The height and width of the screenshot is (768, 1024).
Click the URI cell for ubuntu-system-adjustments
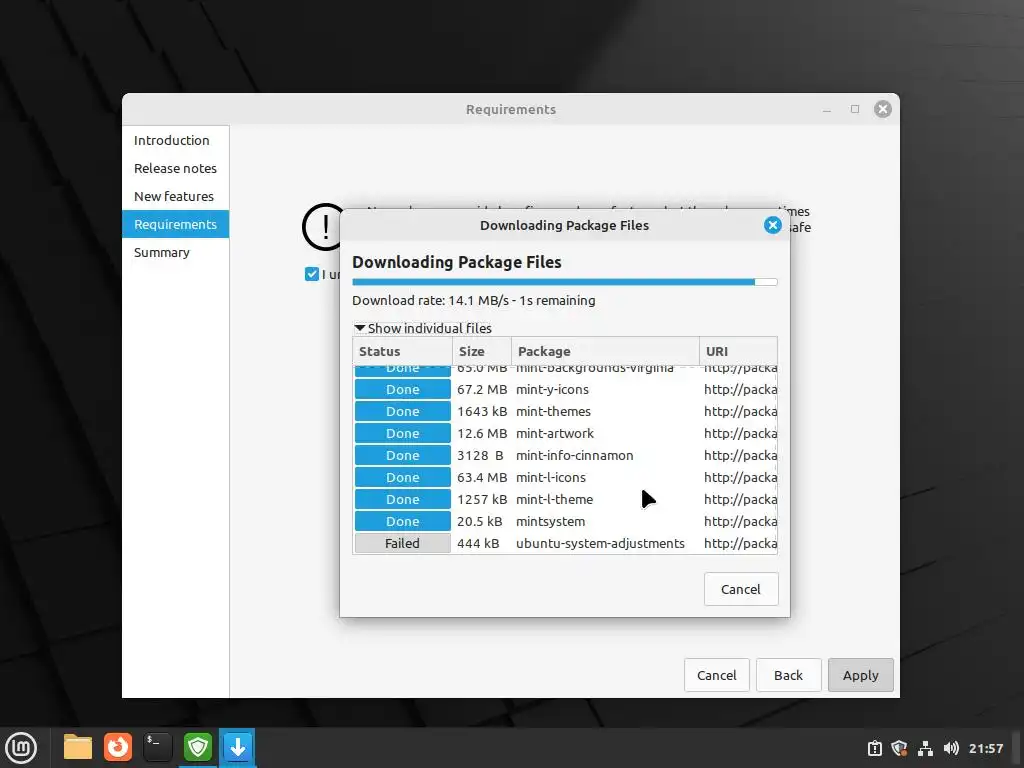point(741,543)
